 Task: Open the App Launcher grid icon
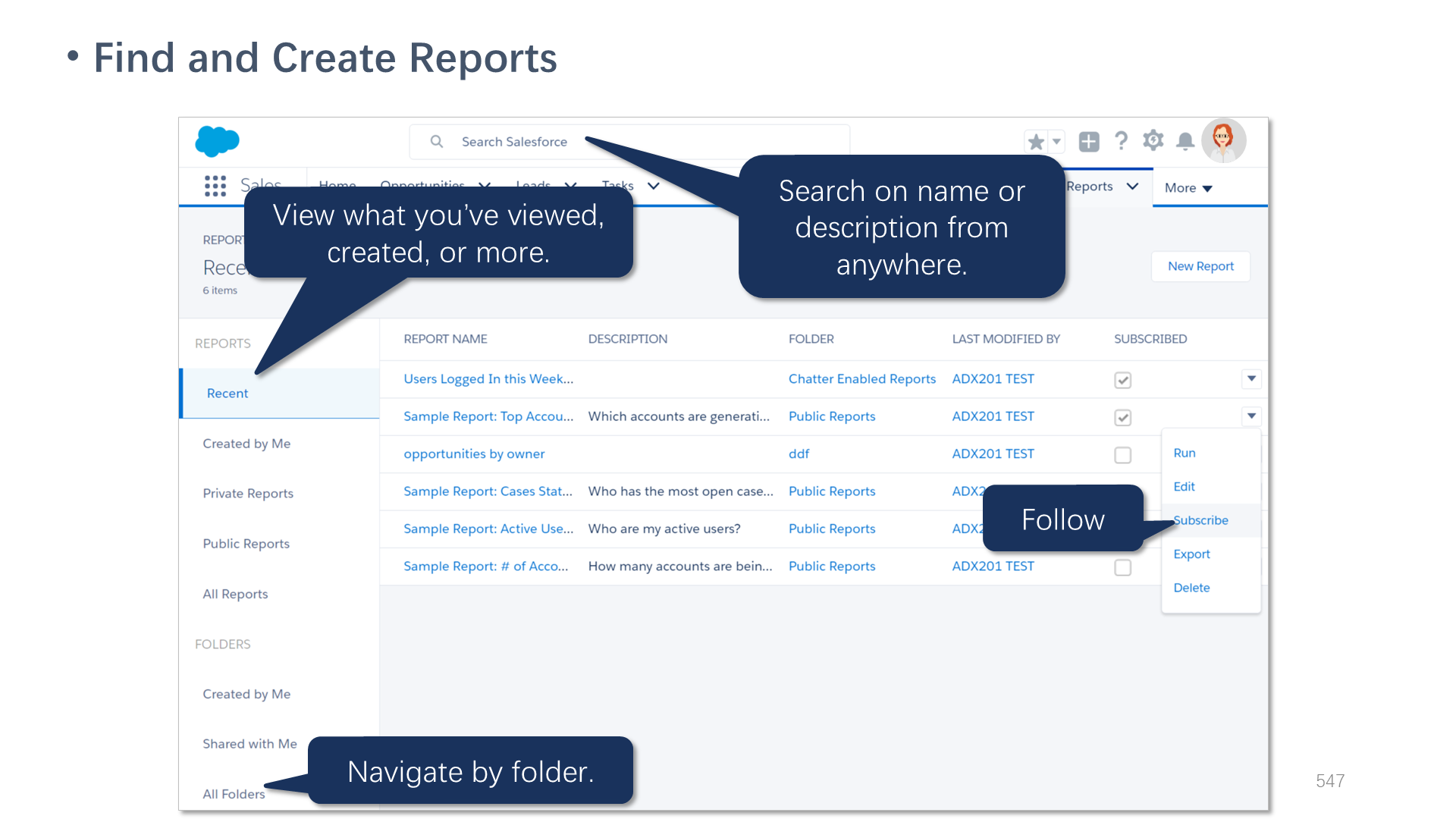pos(215,186)
